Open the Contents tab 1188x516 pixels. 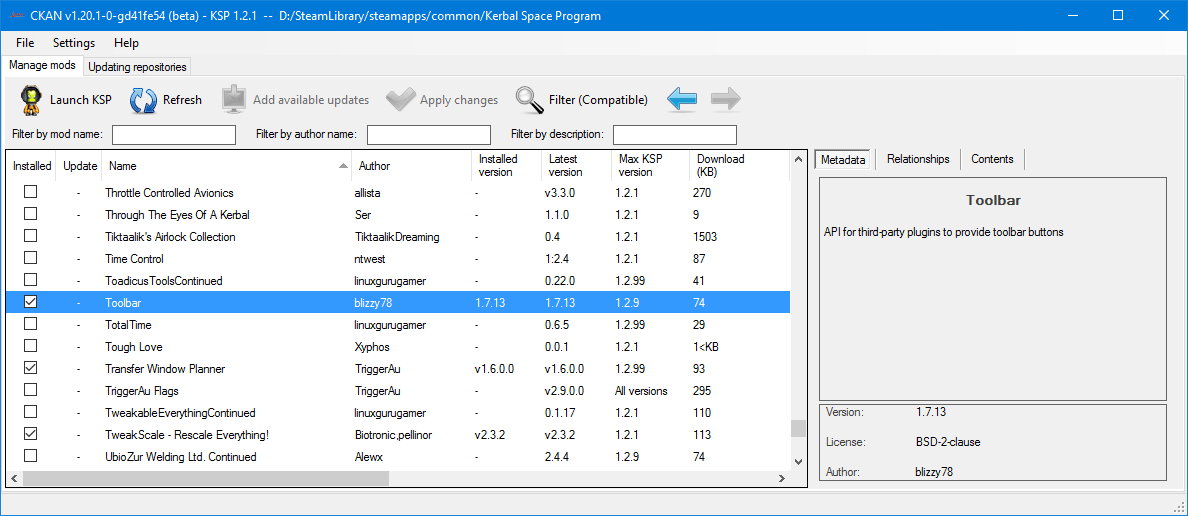[x=992, y=159]
